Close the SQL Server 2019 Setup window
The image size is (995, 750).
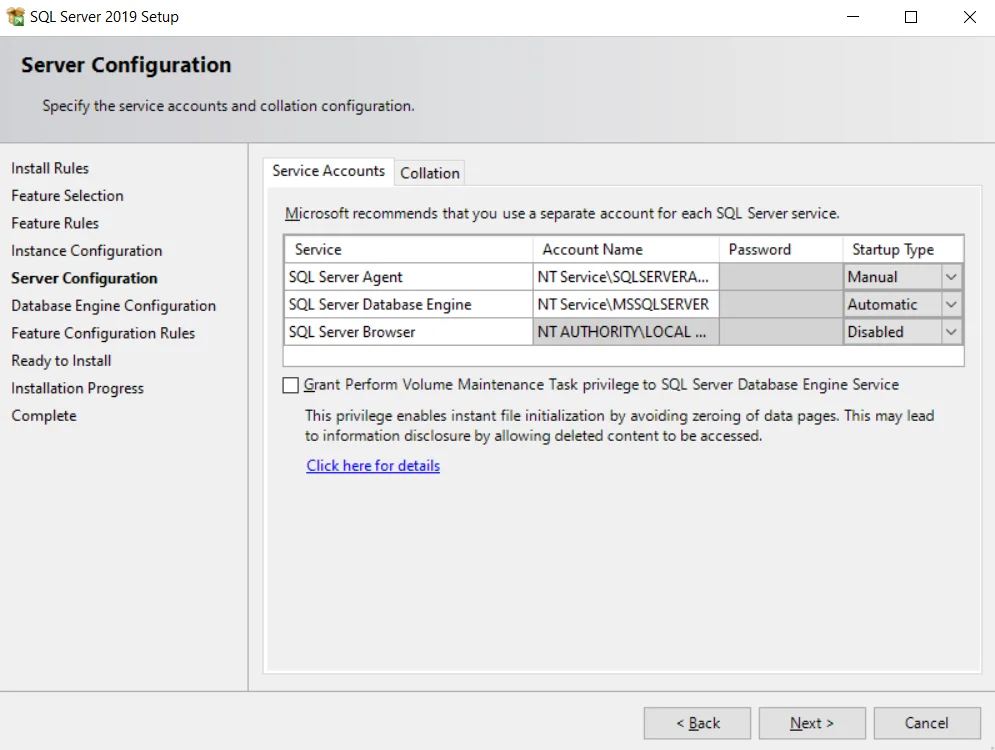pyautogui.click(x=969, y=17)
